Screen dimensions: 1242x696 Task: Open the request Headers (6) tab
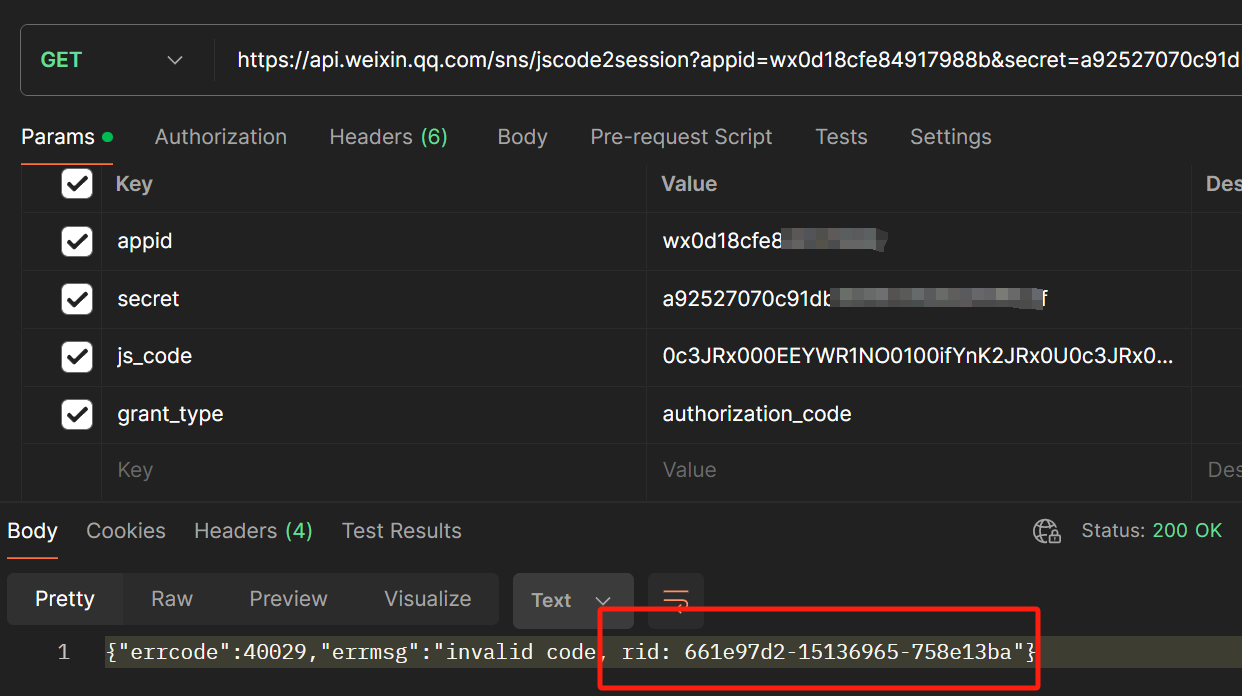389,137
